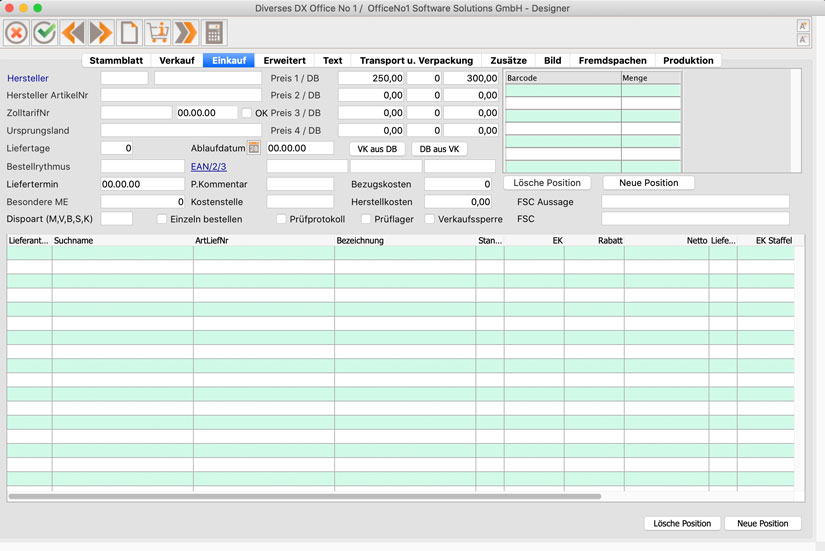Click the P.Kommentar input field

coord(300,184)
